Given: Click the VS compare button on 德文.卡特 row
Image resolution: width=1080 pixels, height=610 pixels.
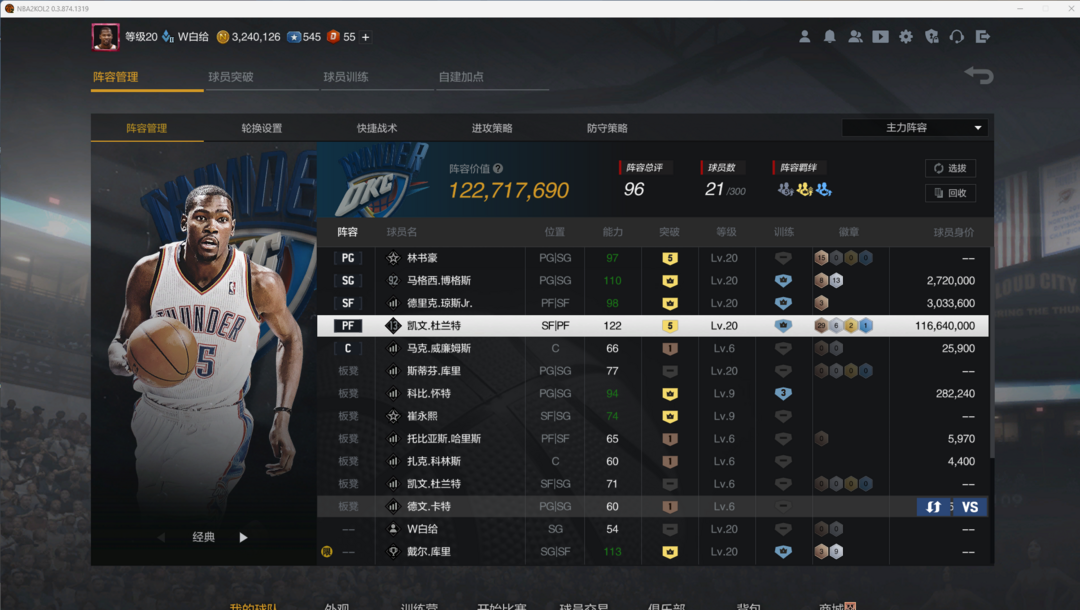Looking at the screenshot, I should coord(970,507).
